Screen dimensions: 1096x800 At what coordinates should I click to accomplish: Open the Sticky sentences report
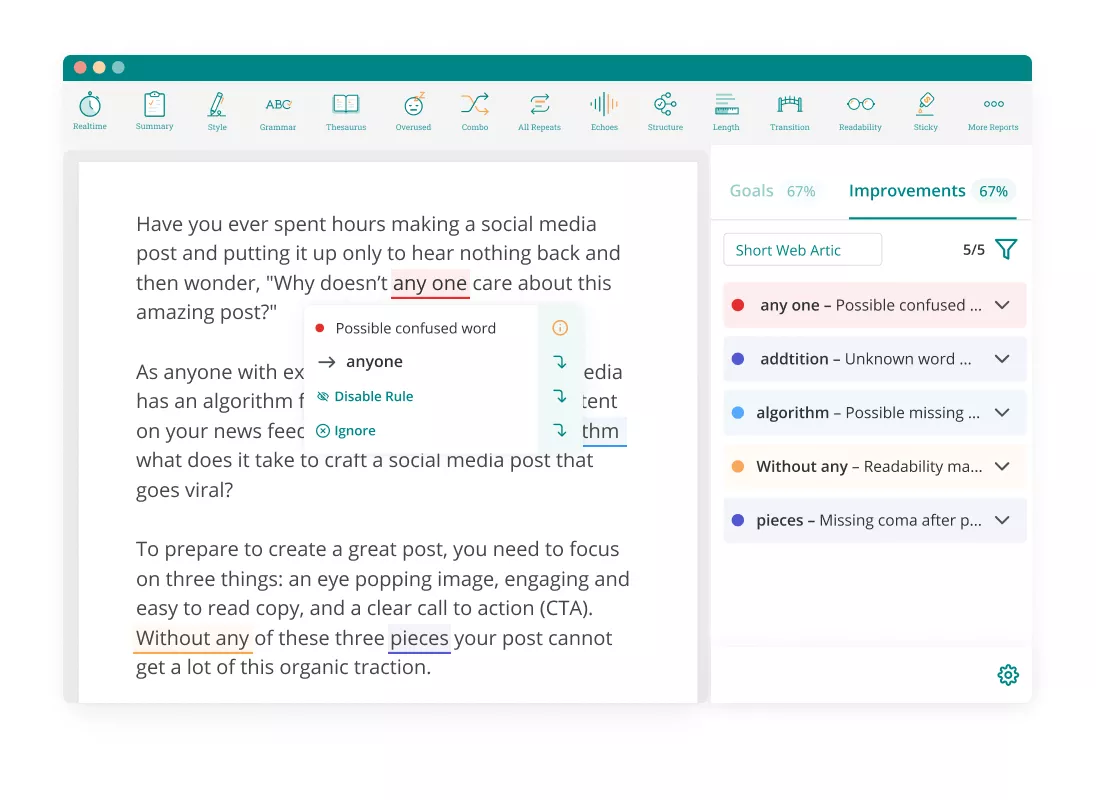click(x=925, y=111)
